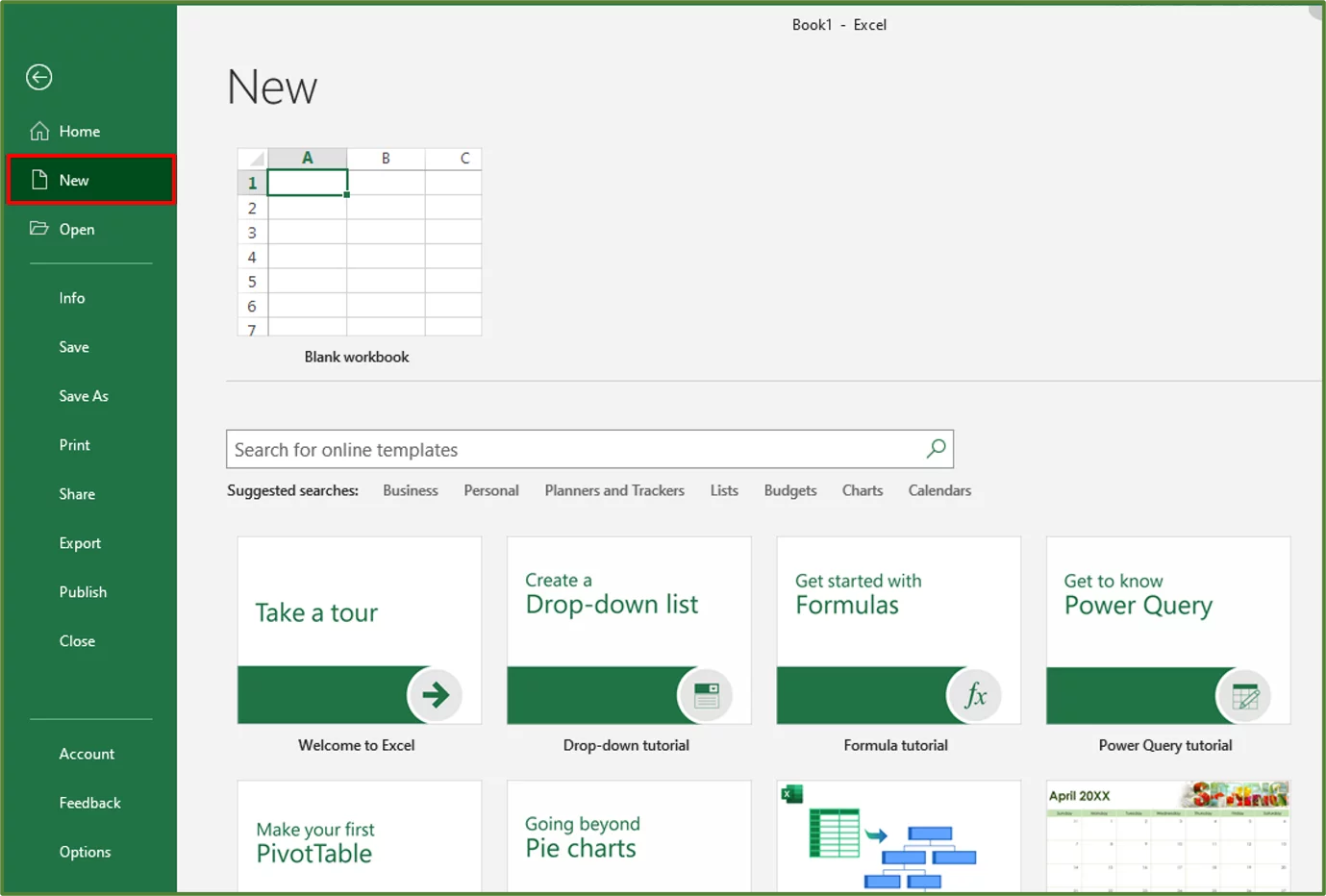Select the New document icon
This screenshot has height=896, width=1326.
(x=38, y=179)
